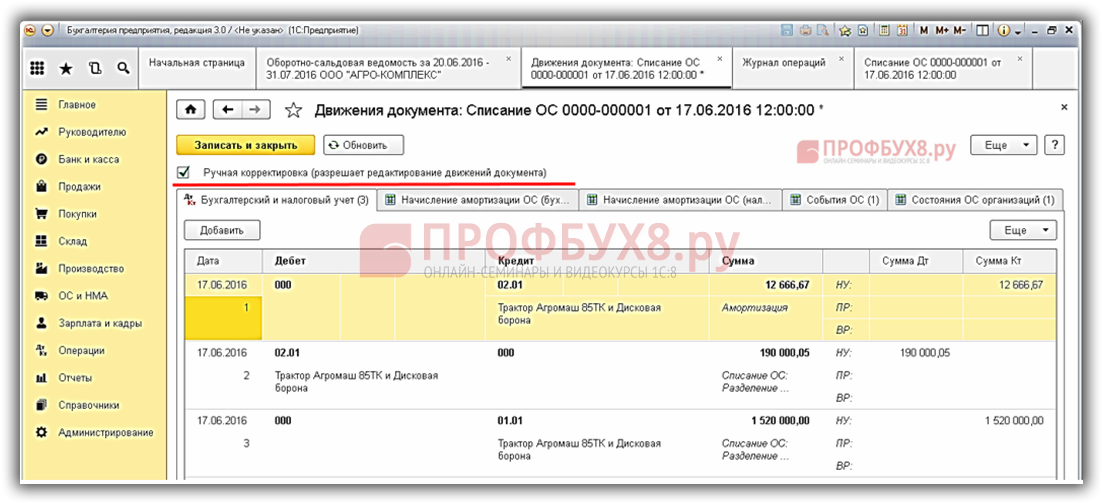Open top Еще dropdown near help button
The width and height of the screenshot is (1103, 504).
tap(1004, 146)
